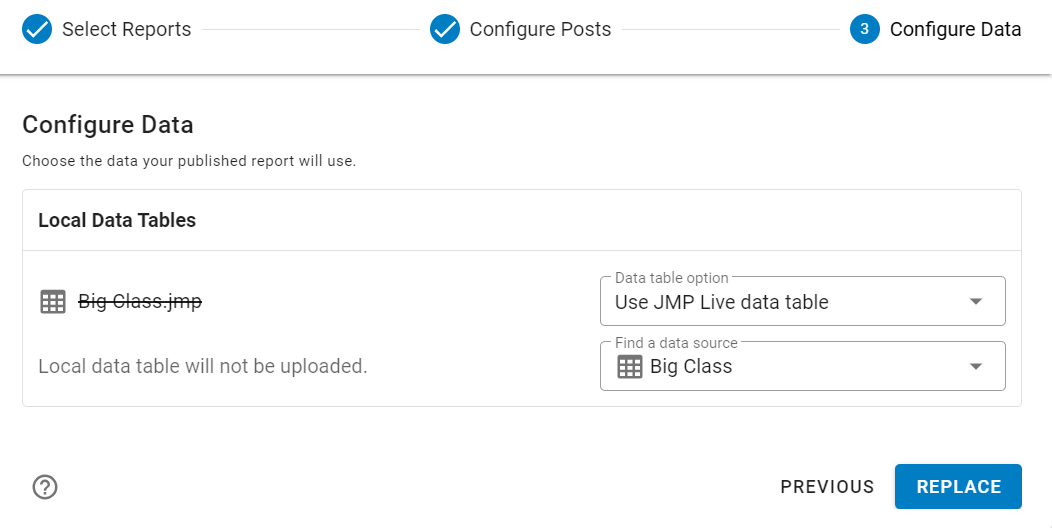Image resolution: width=1052 pixels, height=528 pixels.
Task: Go back to the Select Reports step label
Action: pyautogui.click(x=126, y=30)
